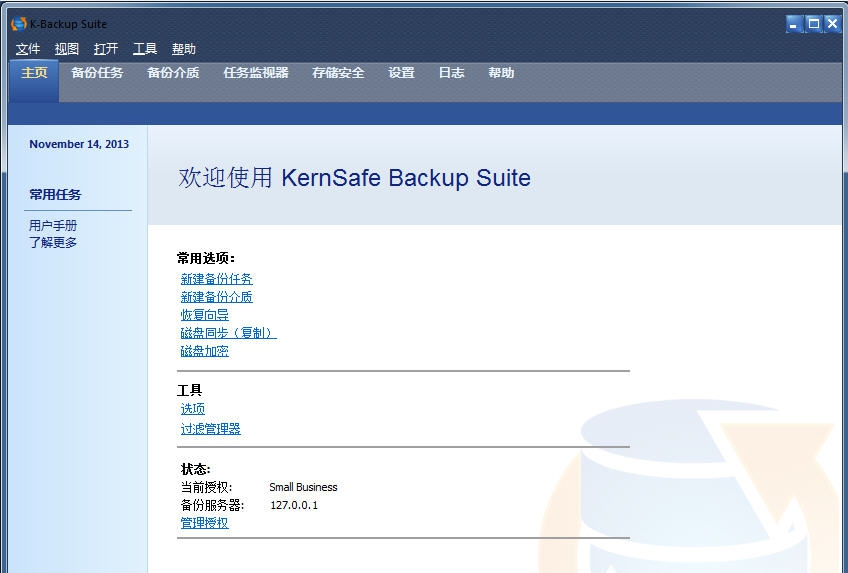Click the 备份服务器 label

(x=213, y=505)
